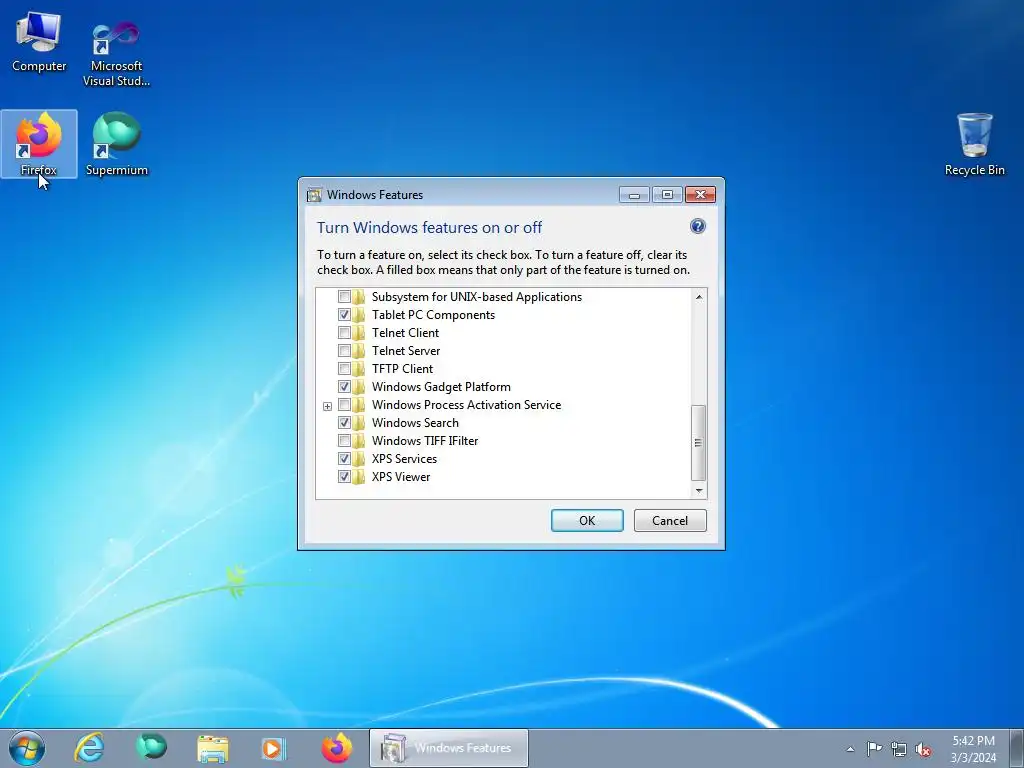Select the Supermium desktop shortcut
This screenshot has width=1024, height=768.
[117, 144]
